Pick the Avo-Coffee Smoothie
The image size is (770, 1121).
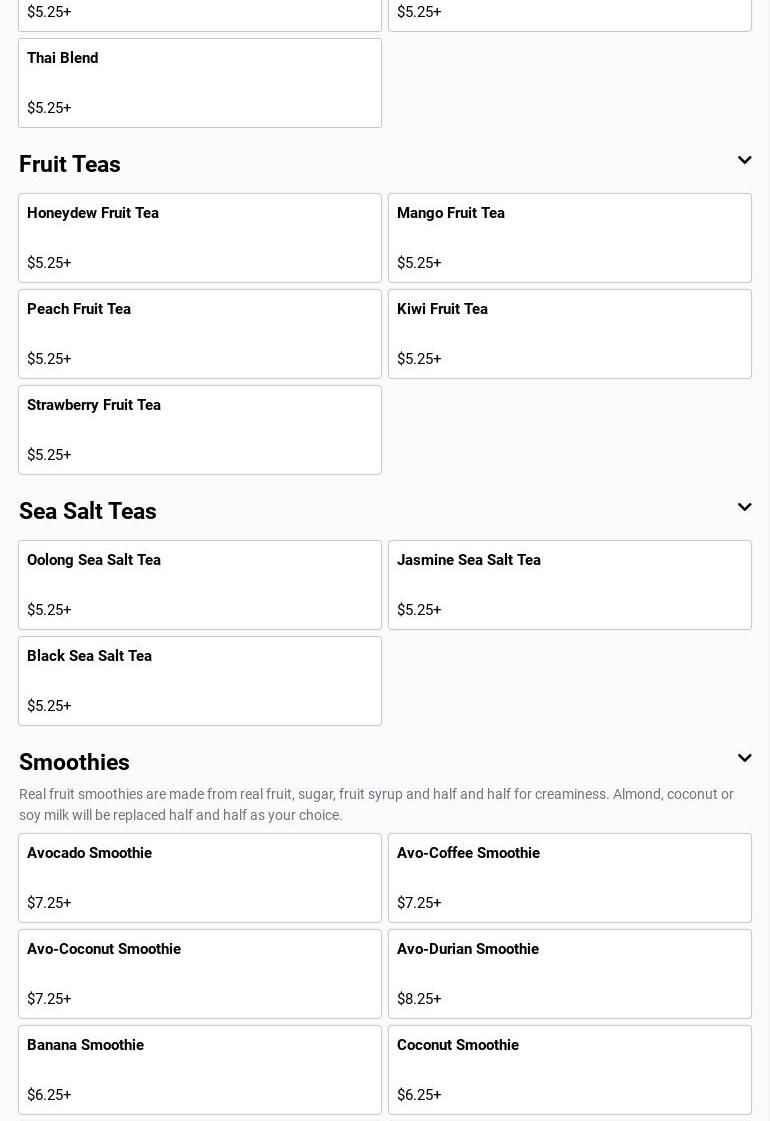click(570, 878)
